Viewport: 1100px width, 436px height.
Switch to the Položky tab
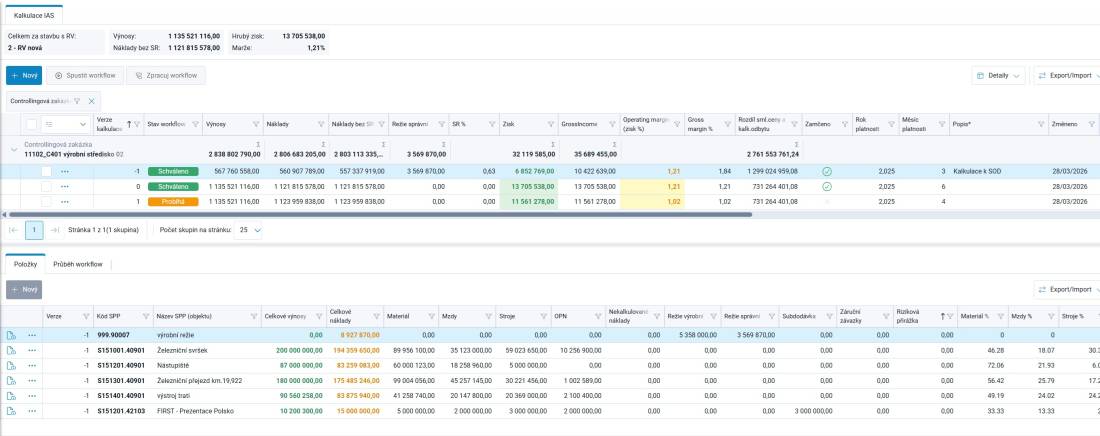(25, 265)
